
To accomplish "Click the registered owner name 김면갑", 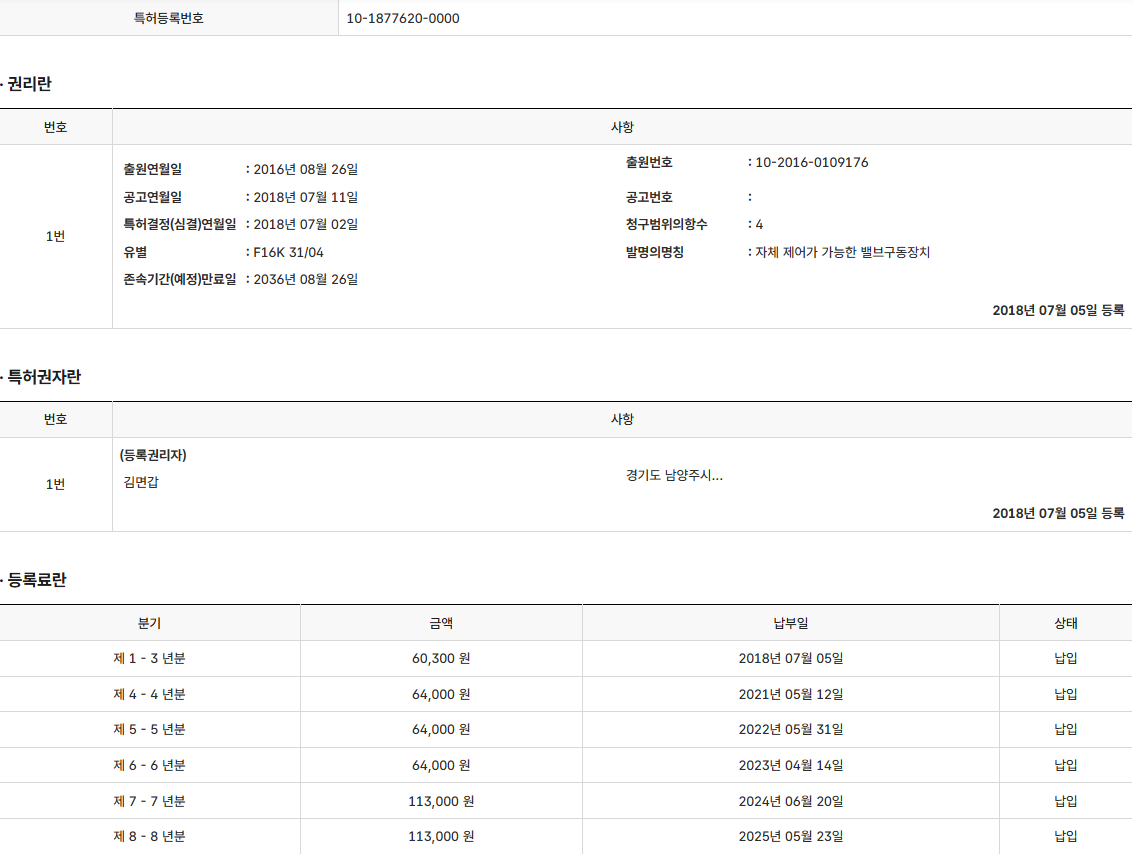I will [x=141, y=482].
